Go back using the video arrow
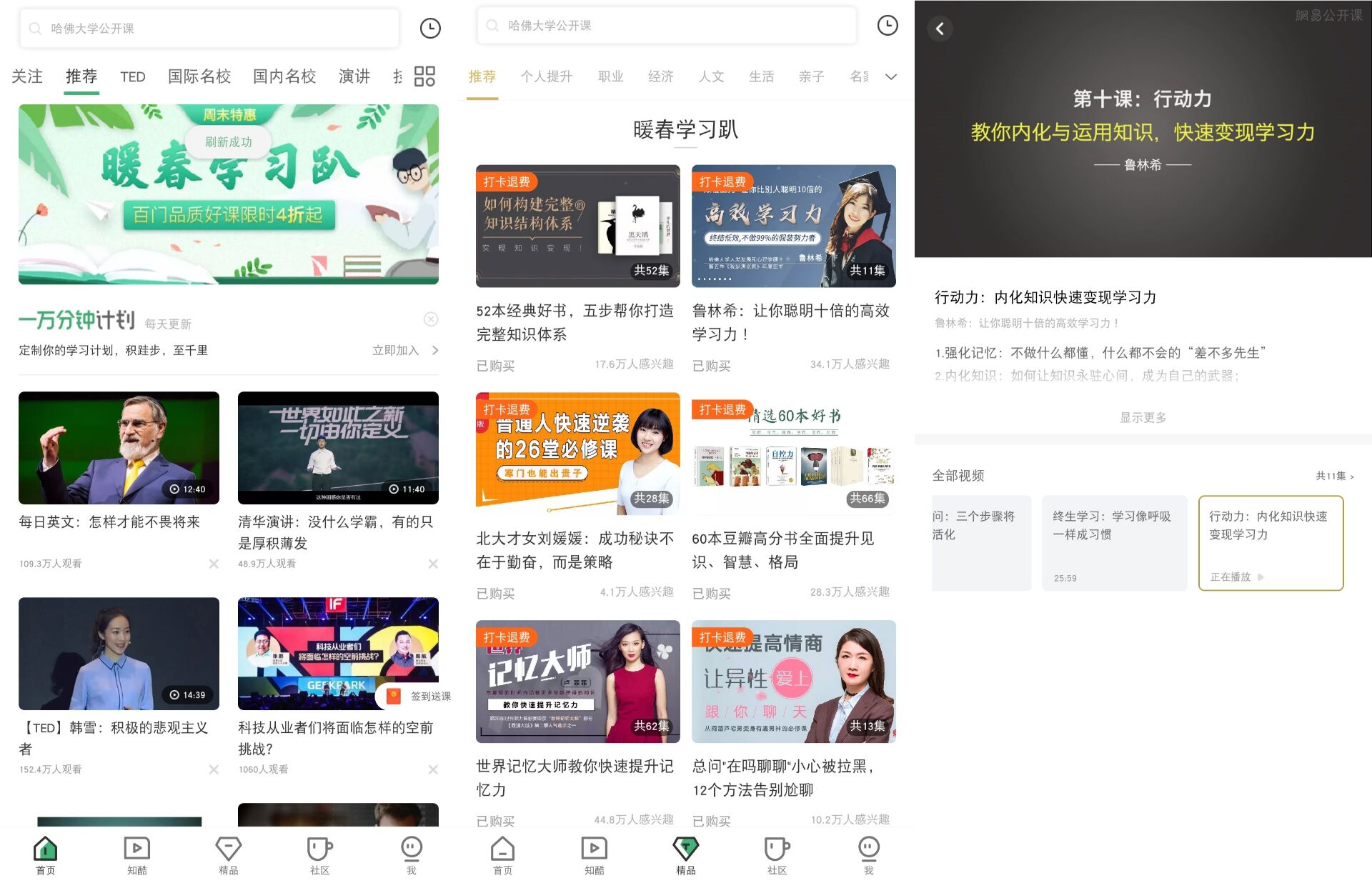This screenshot has height=883, width=1372. (x=940, y=29)
